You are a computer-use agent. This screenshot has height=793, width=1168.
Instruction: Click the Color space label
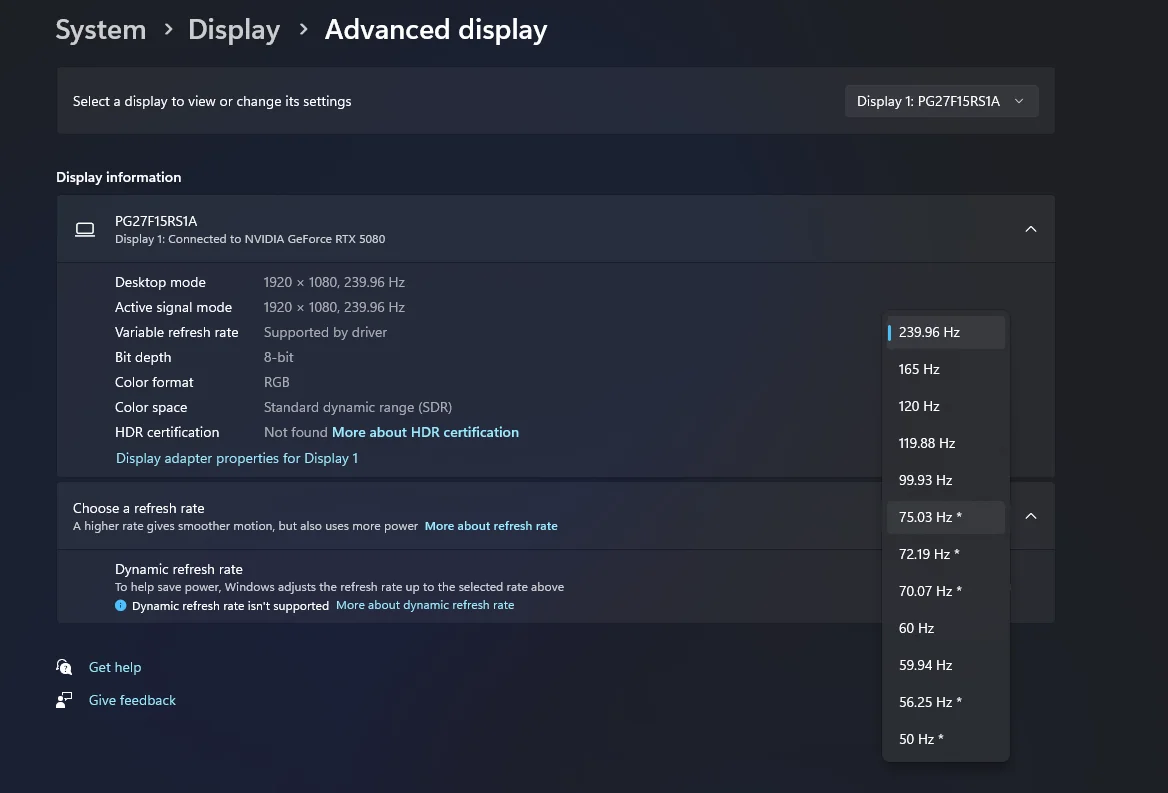click(151, 407)
